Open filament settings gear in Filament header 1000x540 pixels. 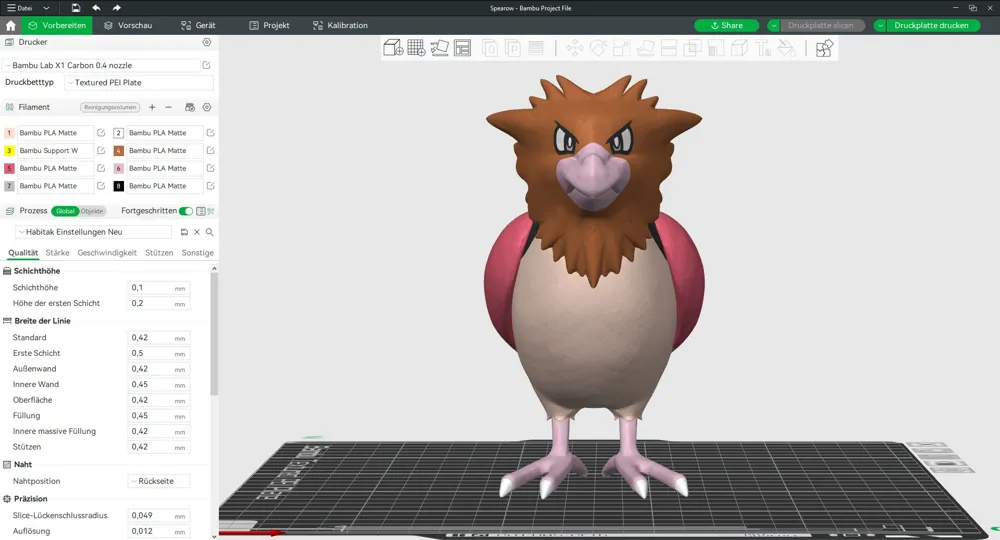pos(207,107)
